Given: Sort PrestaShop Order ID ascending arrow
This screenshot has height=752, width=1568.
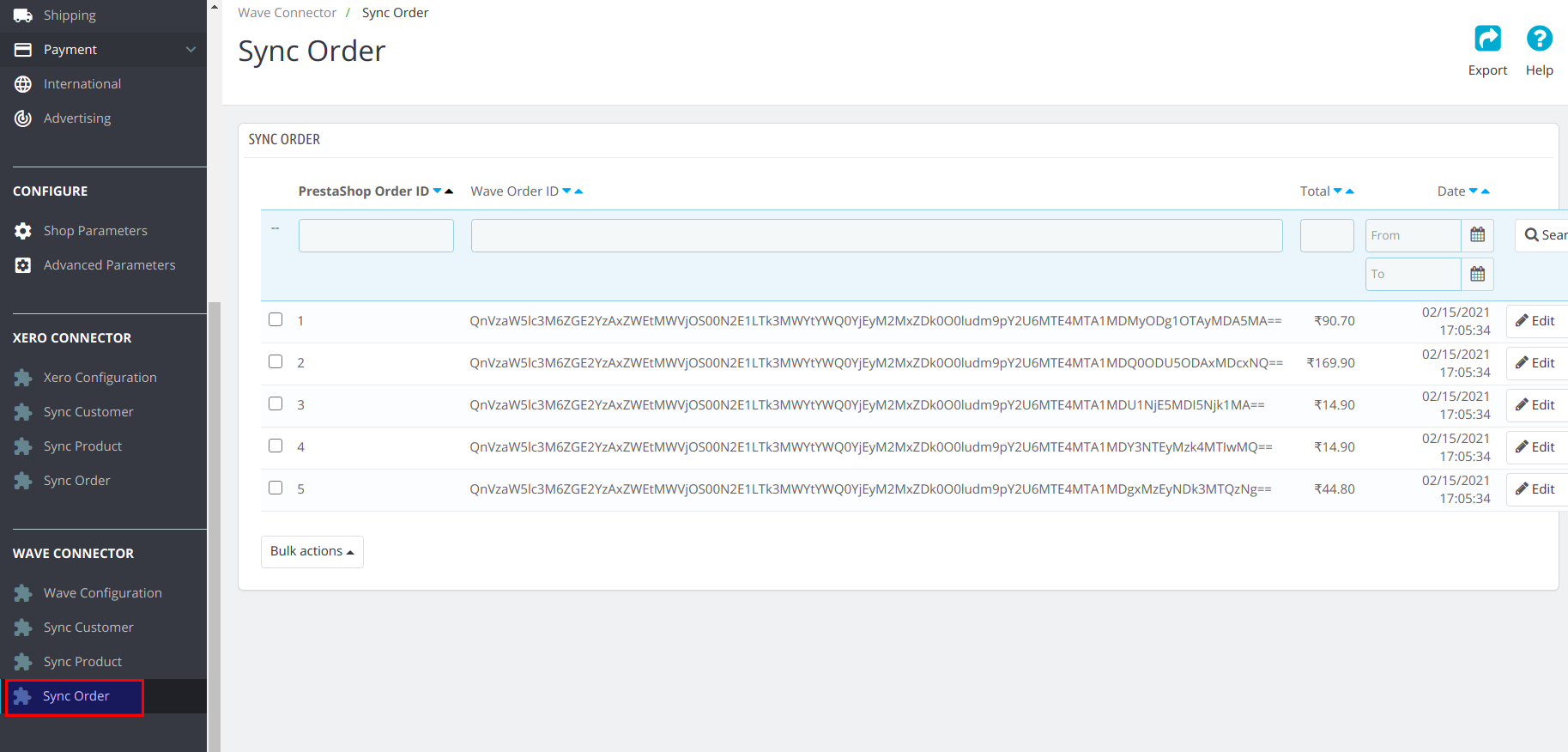Looking at the screenshot, I should [x=449, y=191].
